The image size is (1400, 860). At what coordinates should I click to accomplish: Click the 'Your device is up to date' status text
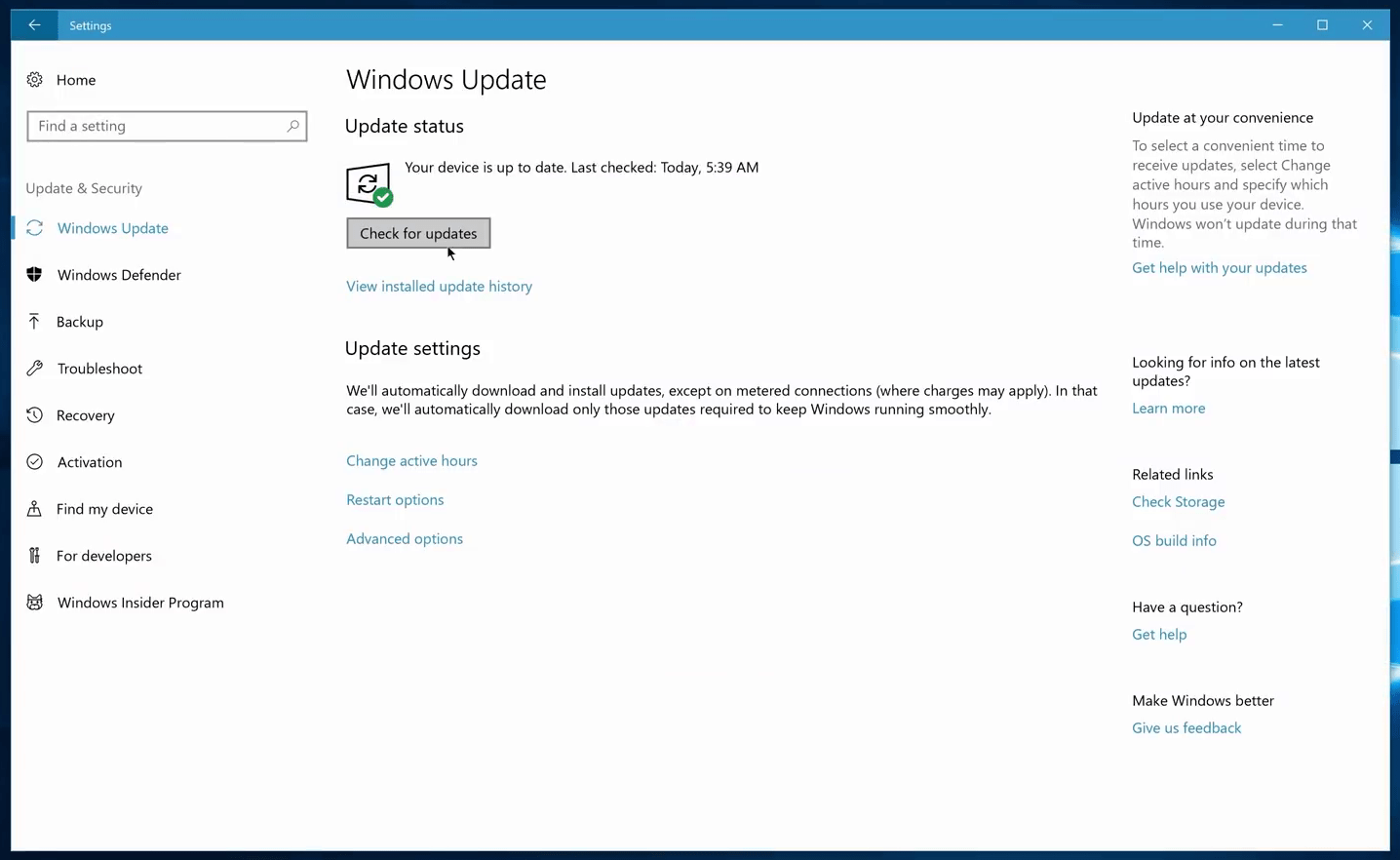(581, 167)
